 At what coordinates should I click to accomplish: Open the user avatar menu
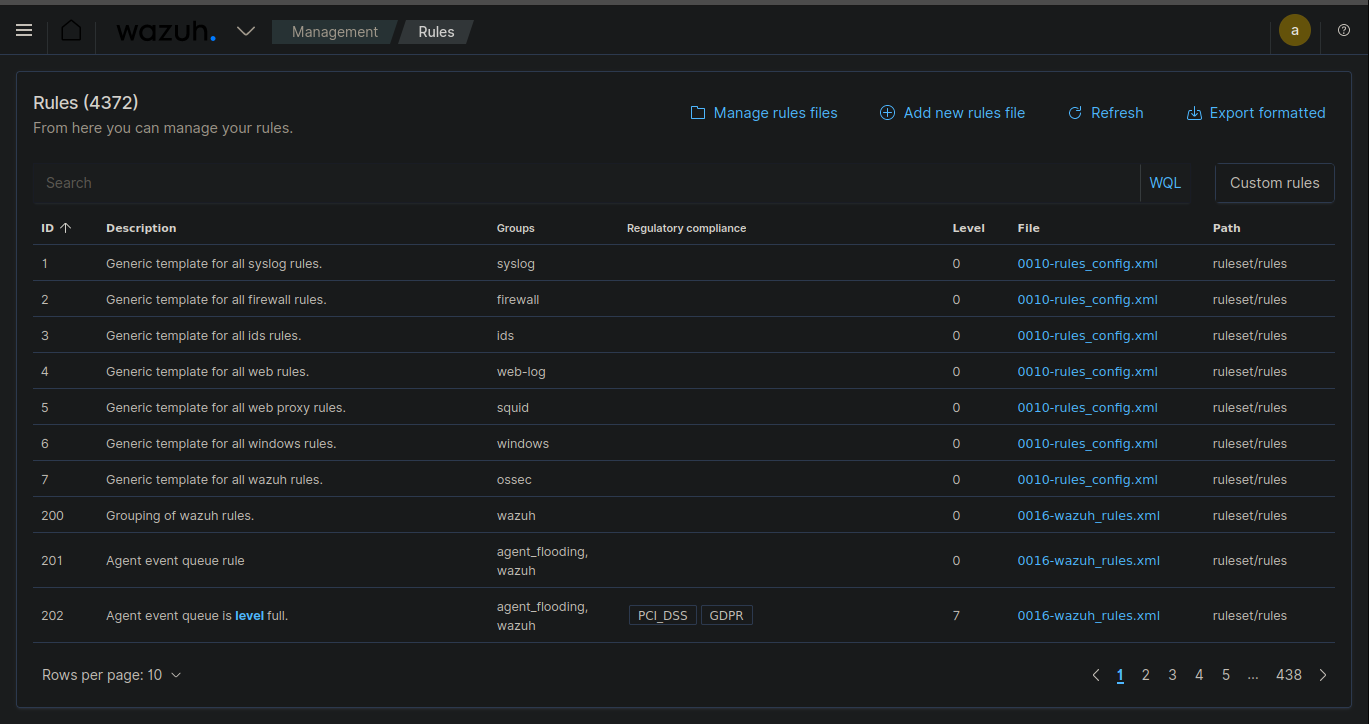tap(1295, 30)
